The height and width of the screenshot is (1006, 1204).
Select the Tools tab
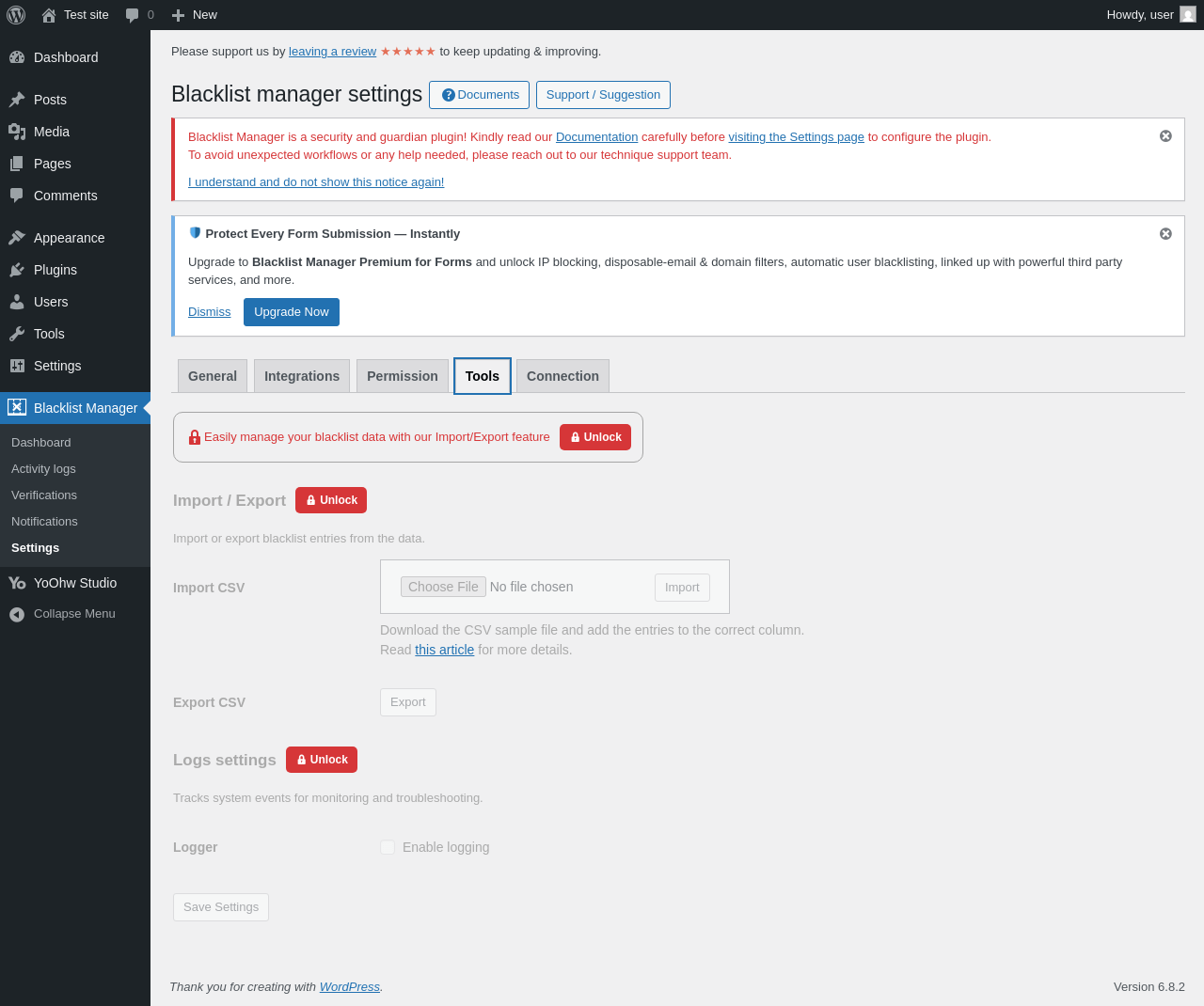coord(483,376)
